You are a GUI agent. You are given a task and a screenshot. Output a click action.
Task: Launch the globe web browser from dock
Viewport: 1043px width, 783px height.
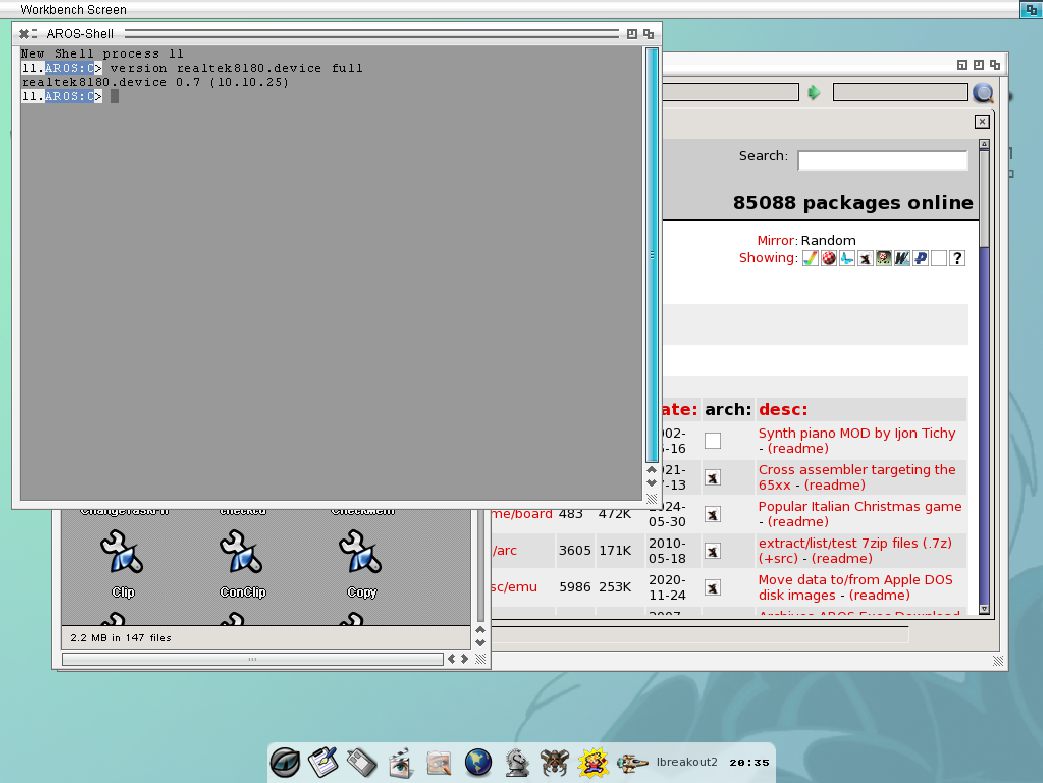479,763
